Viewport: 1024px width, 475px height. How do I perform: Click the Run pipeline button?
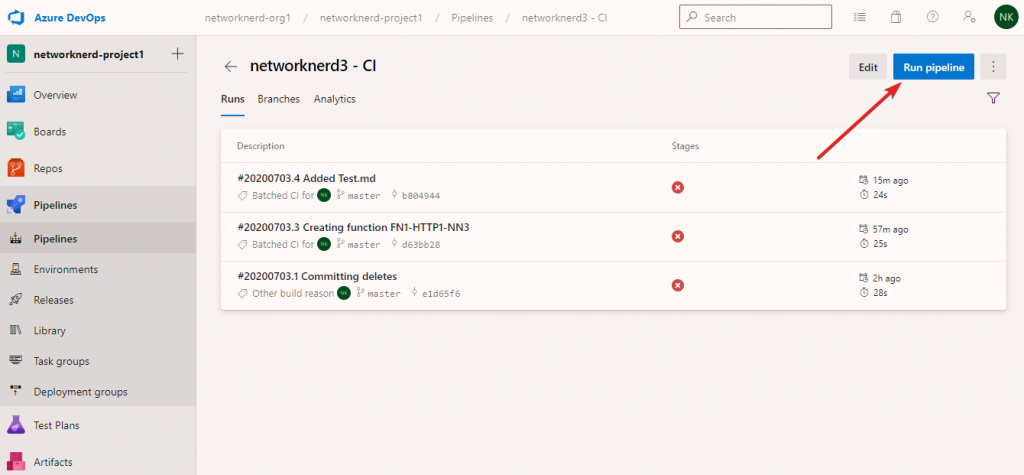[x=934, y=67]
